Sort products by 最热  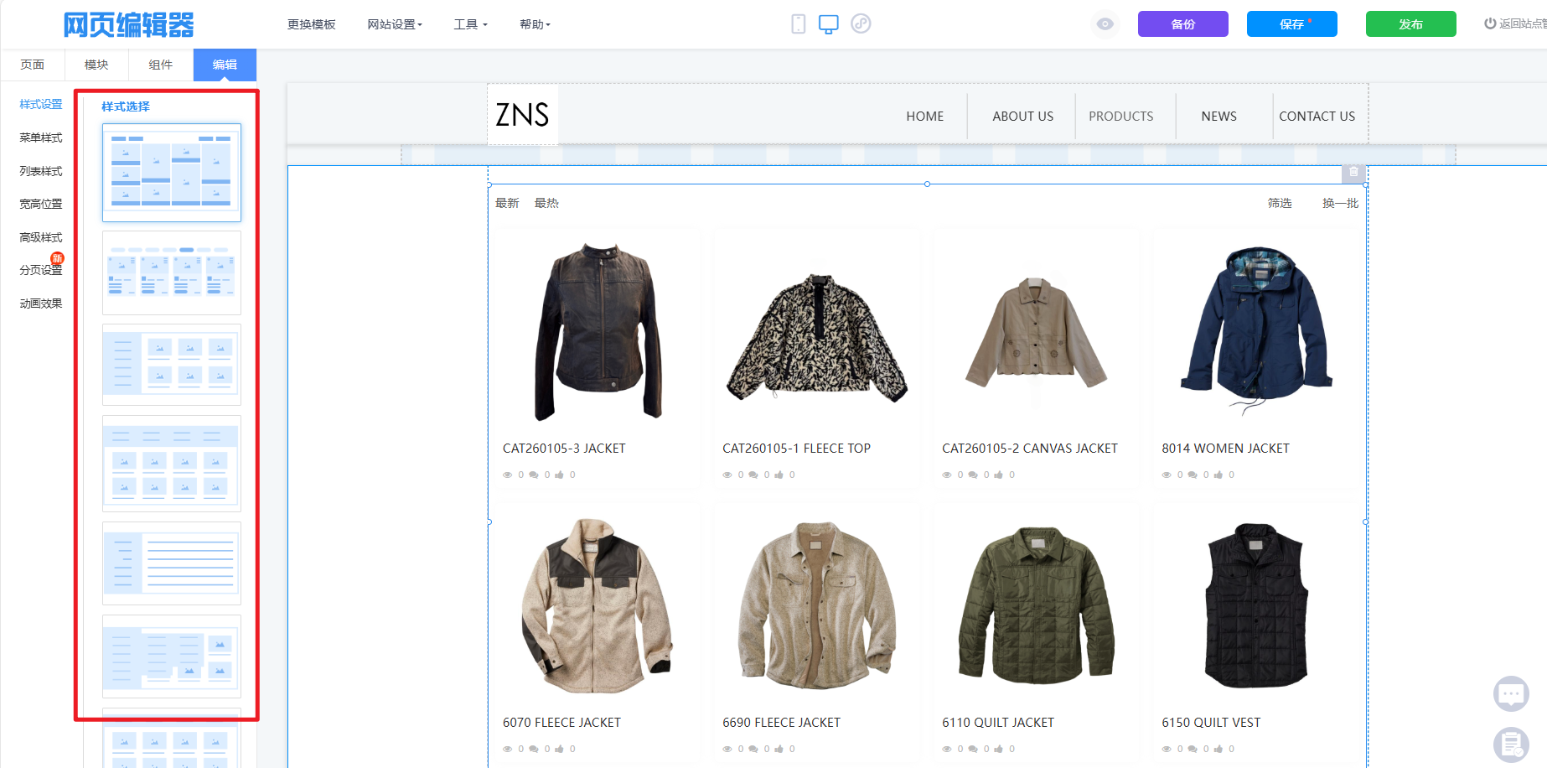coord(546,203)
